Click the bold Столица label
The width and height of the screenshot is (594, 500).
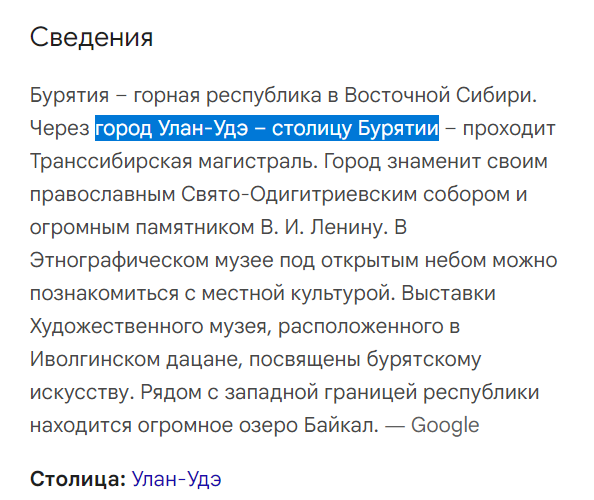point(78,479)
